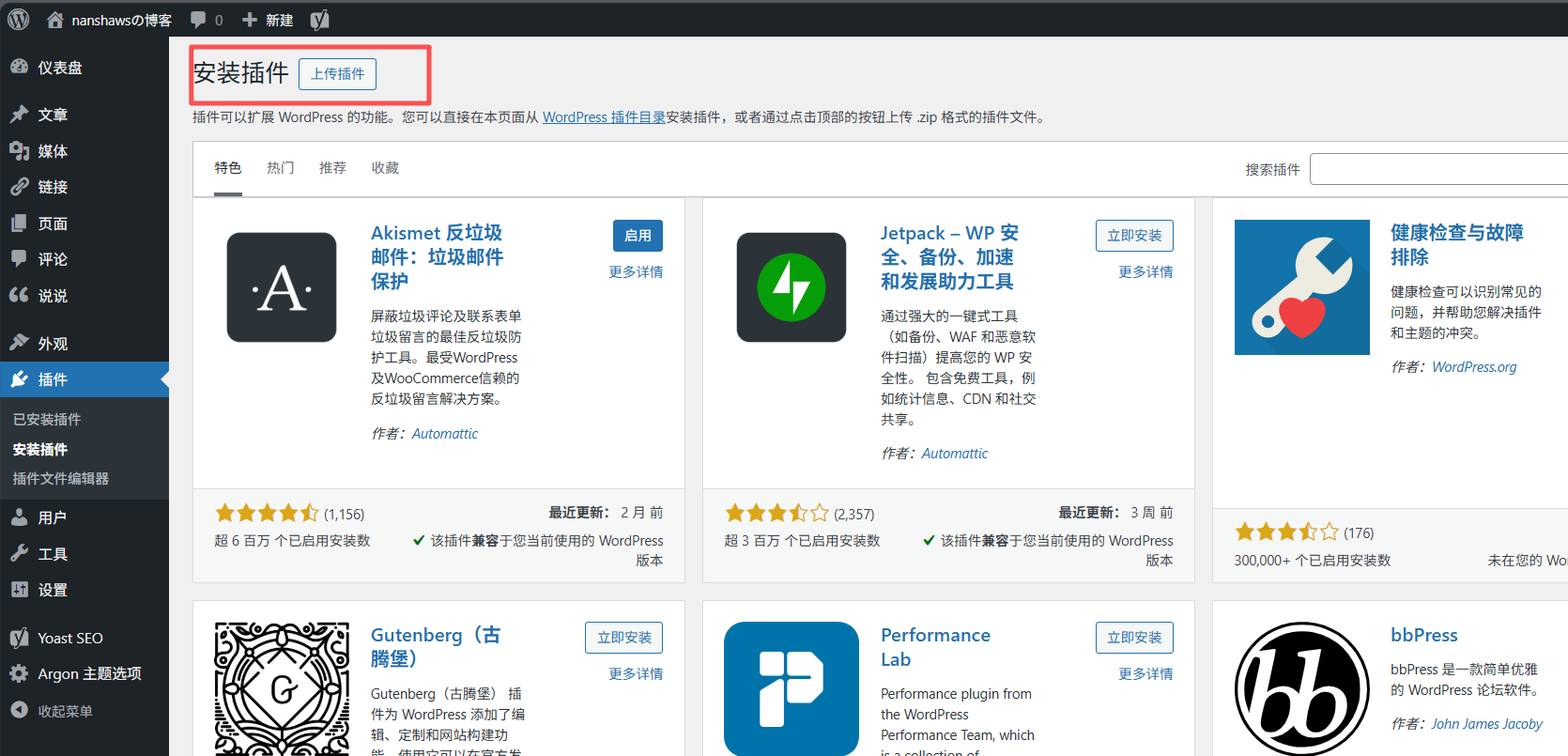Click 立即安装 for Performance Lab
This screenshot has height=756, width=1568.
coord(1134,638)
